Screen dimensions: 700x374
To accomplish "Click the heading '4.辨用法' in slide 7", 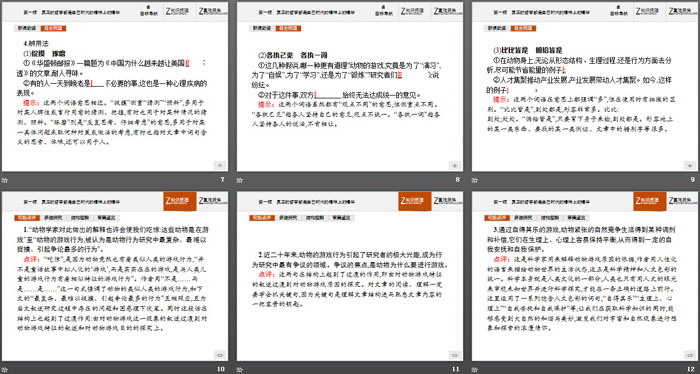I will click(36, 43).
